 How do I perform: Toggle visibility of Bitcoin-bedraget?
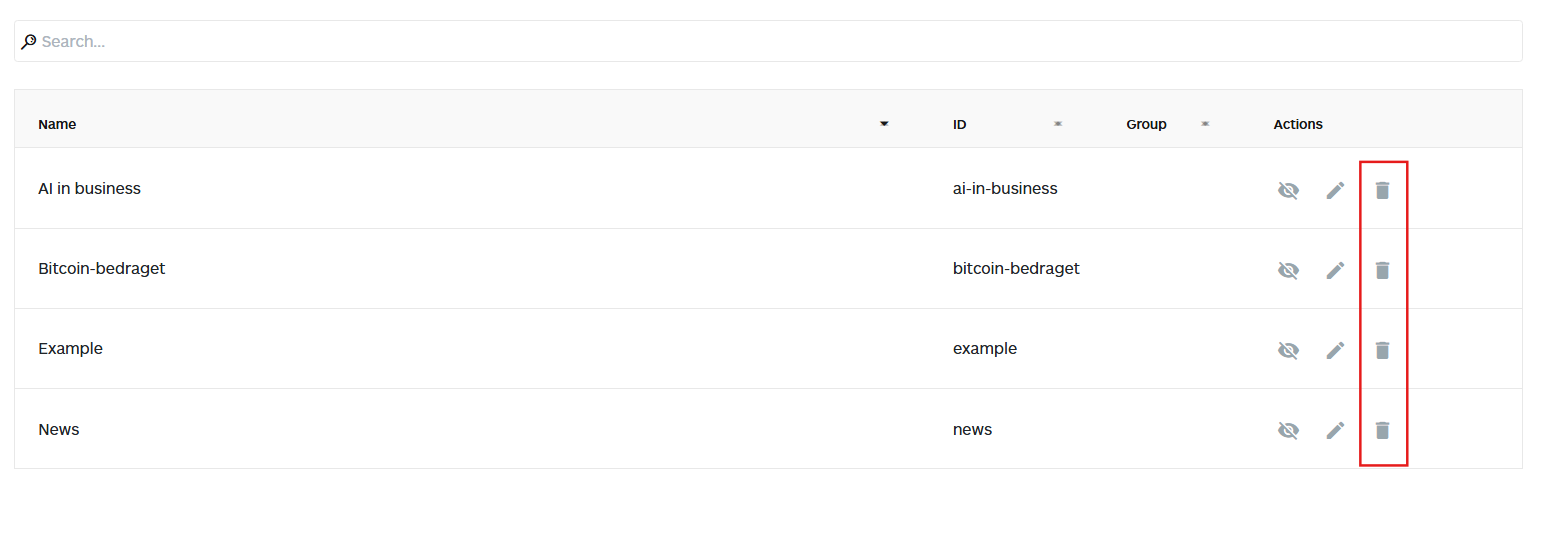[1288, 270]
